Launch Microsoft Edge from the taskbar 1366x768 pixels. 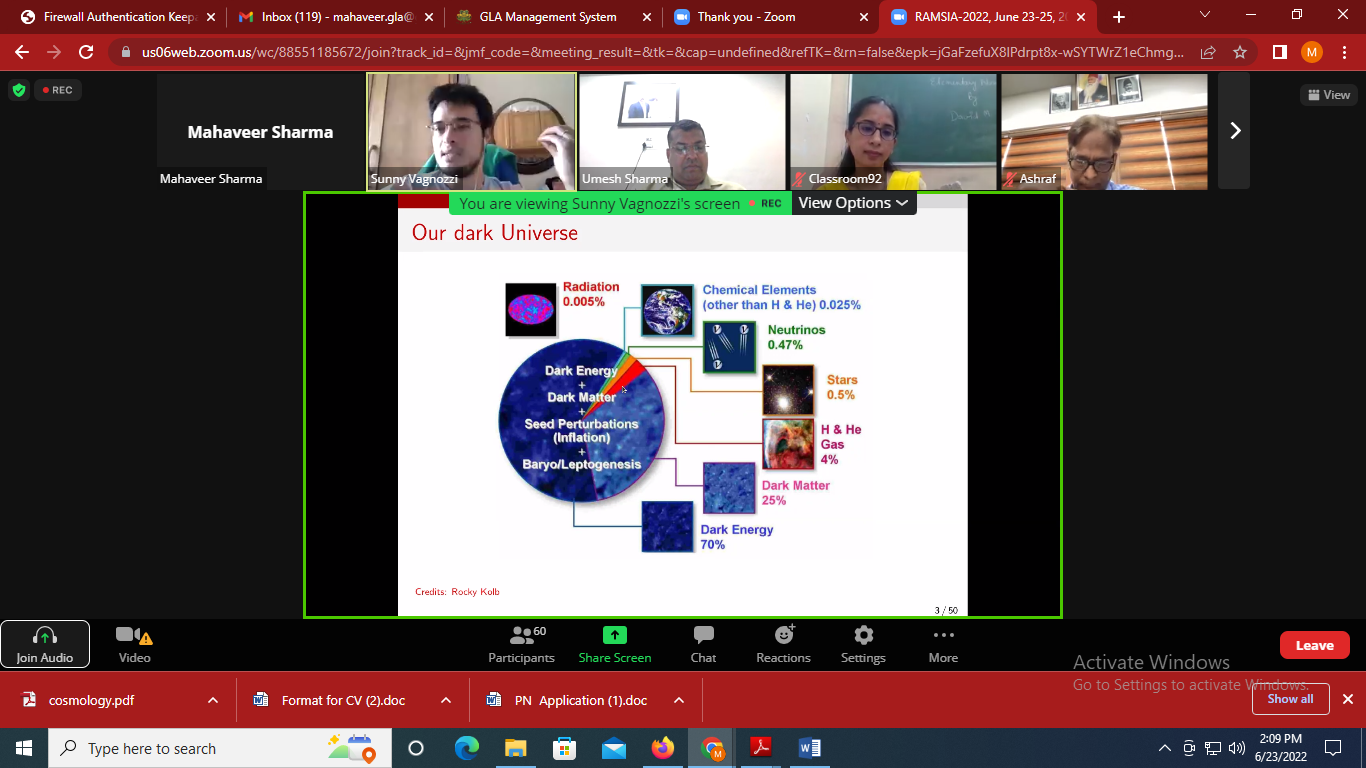pos(466,748)
